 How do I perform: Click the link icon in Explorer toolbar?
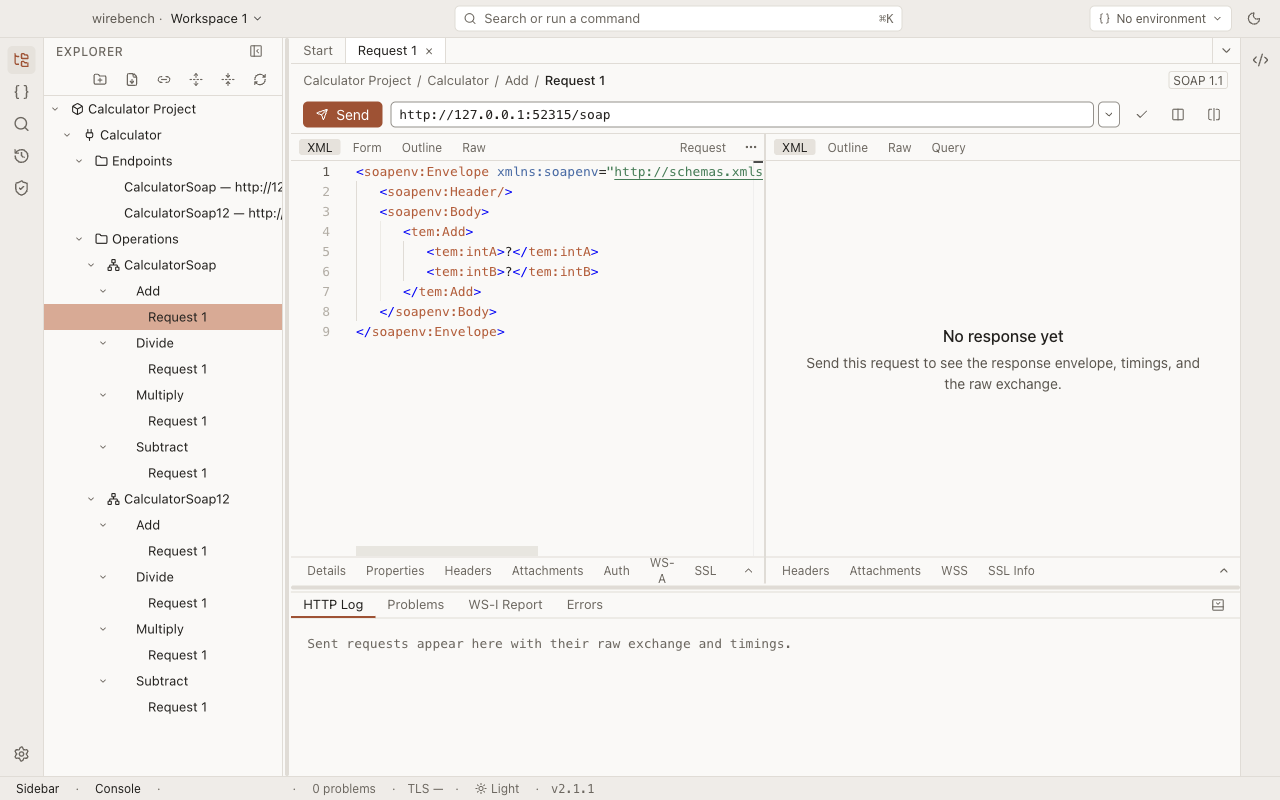tap(164, 79)
